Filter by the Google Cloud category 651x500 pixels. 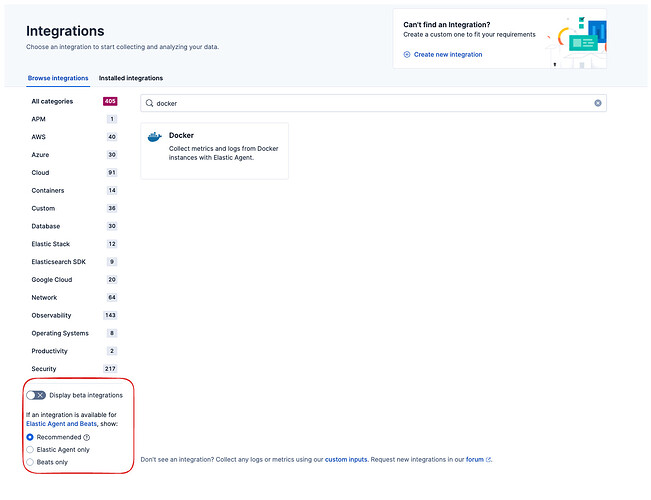74,280
